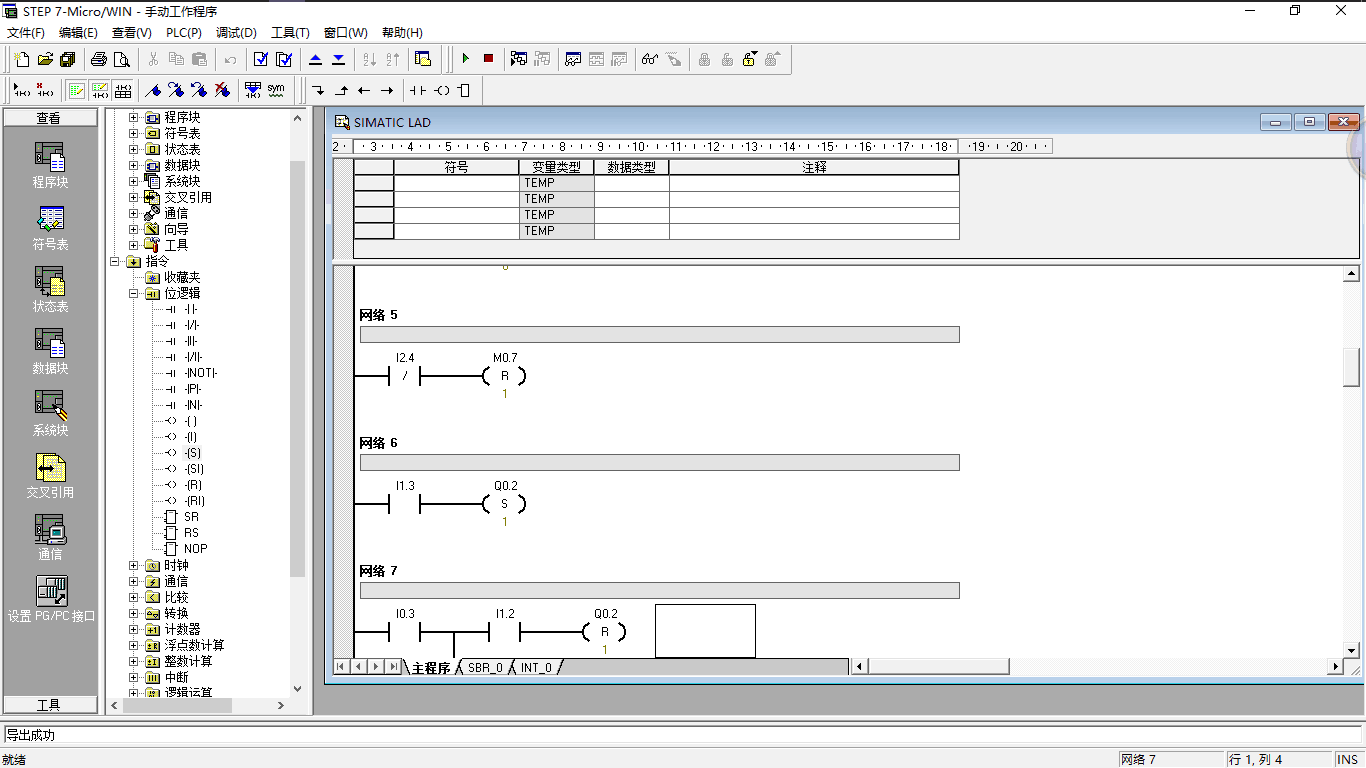Switch to the INT_0 tab
Image resolution: width=1366 pixels, height=768 pixels.
click(536, 667)
